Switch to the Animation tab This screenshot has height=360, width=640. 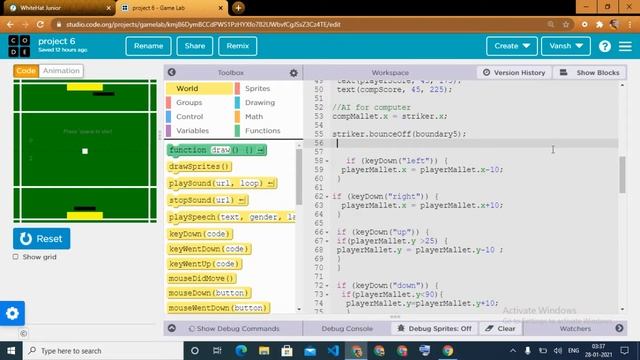(61, 71)
